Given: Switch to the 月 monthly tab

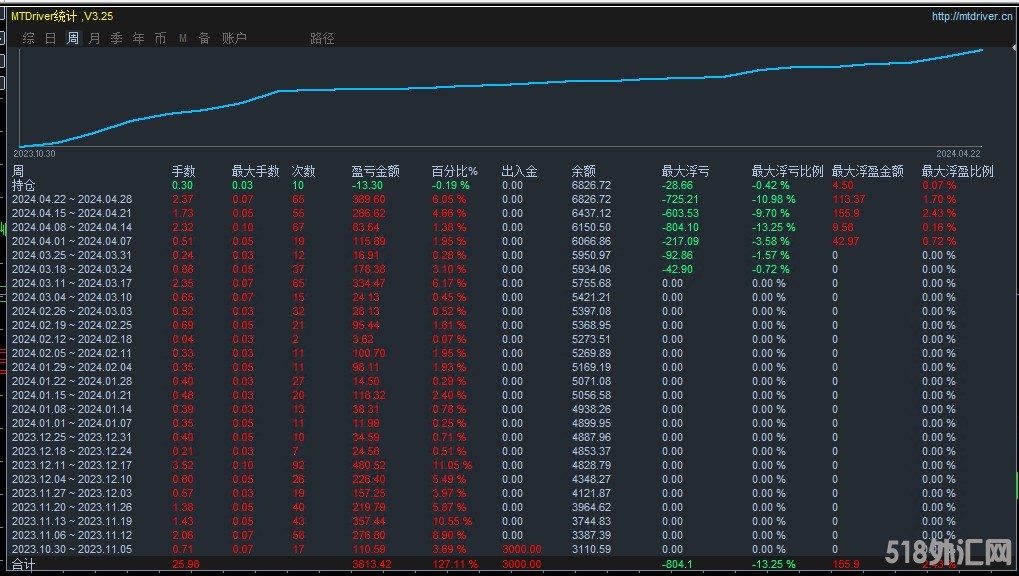Looking at the screenshot, I should pos(95,38).
